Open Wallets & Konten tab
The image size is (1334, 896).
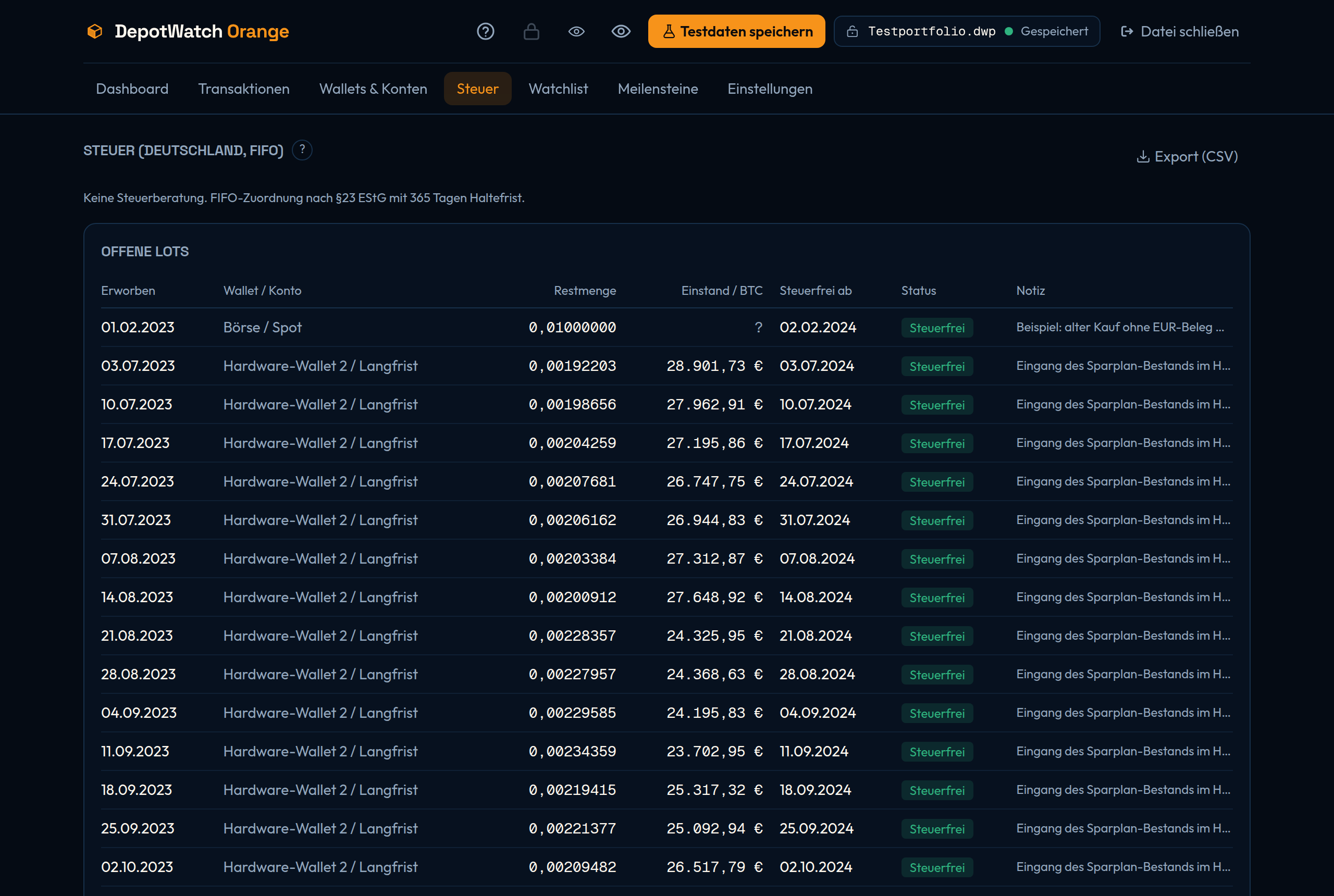373,89
